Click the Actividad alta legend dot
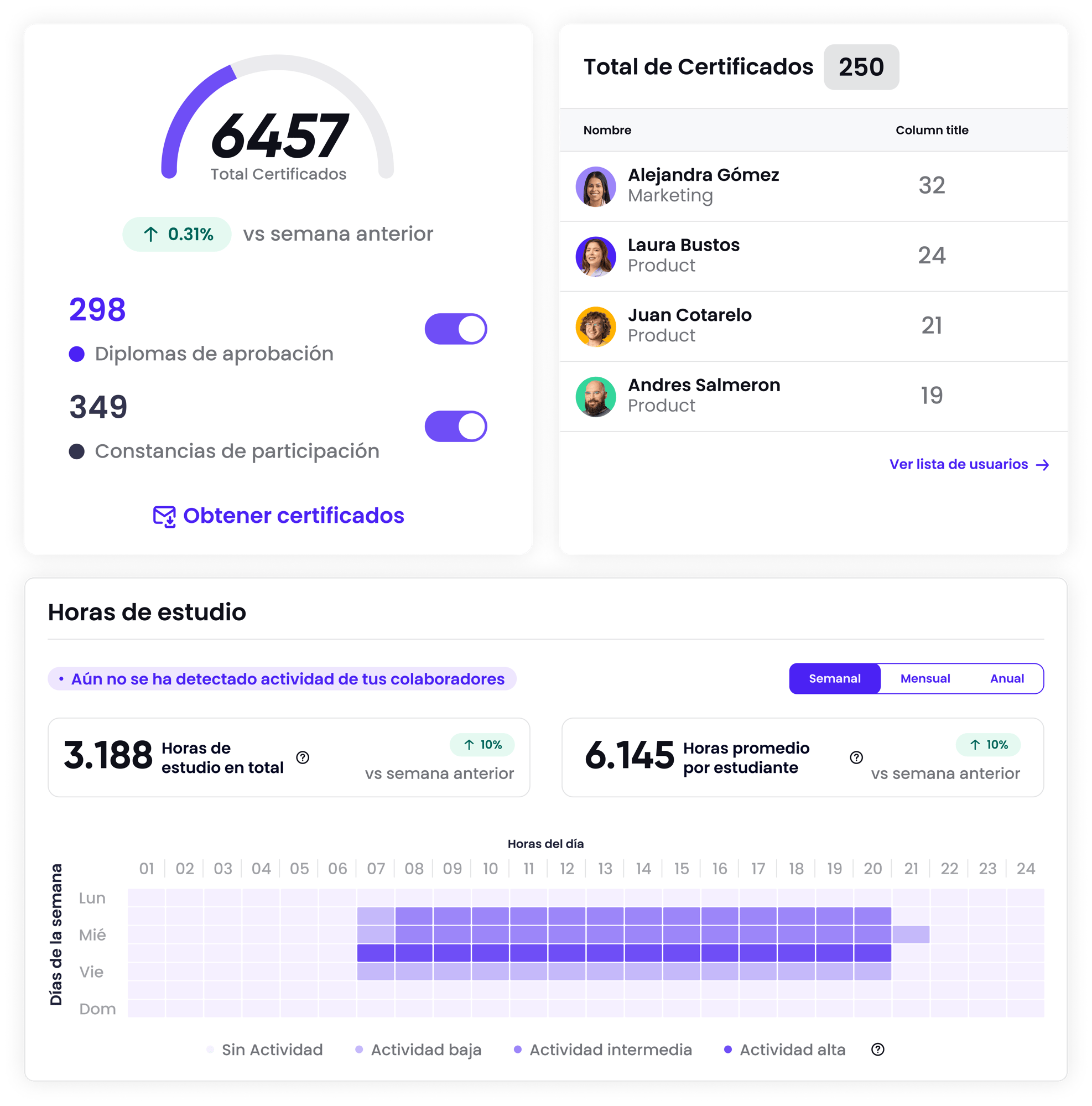Viewport: 1092px width, 1106px height. coord(727,1050)
